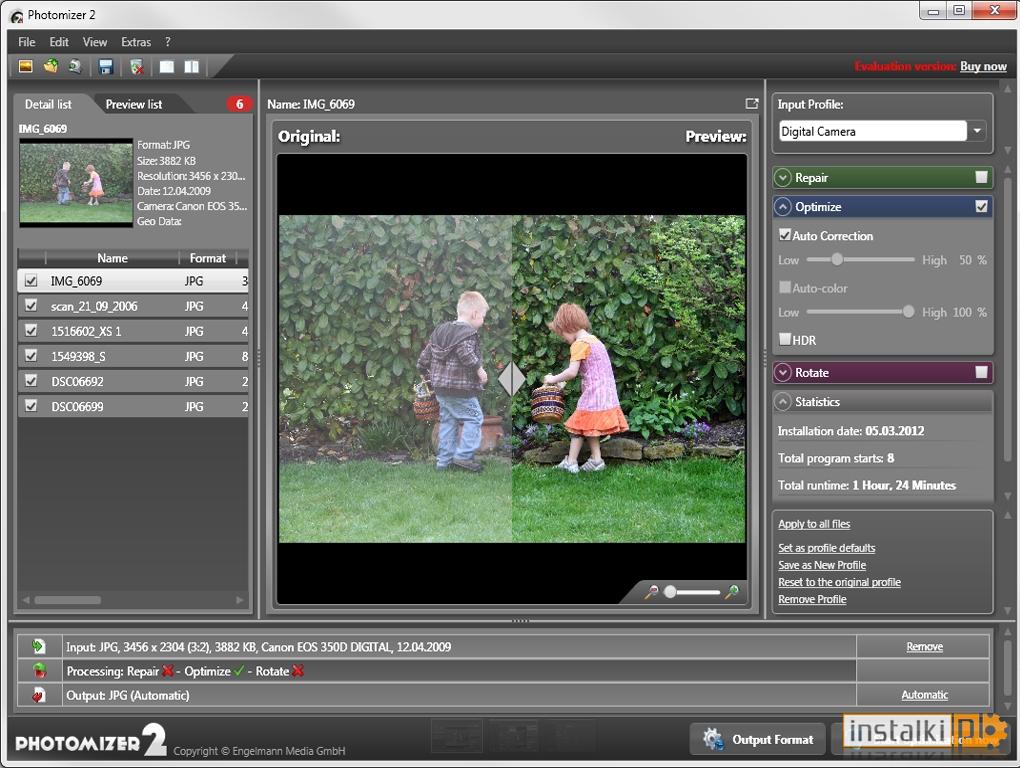Viewport: 1020px width, 768px height.
Task: Click the Output row icon
Action: click(39, 695)
